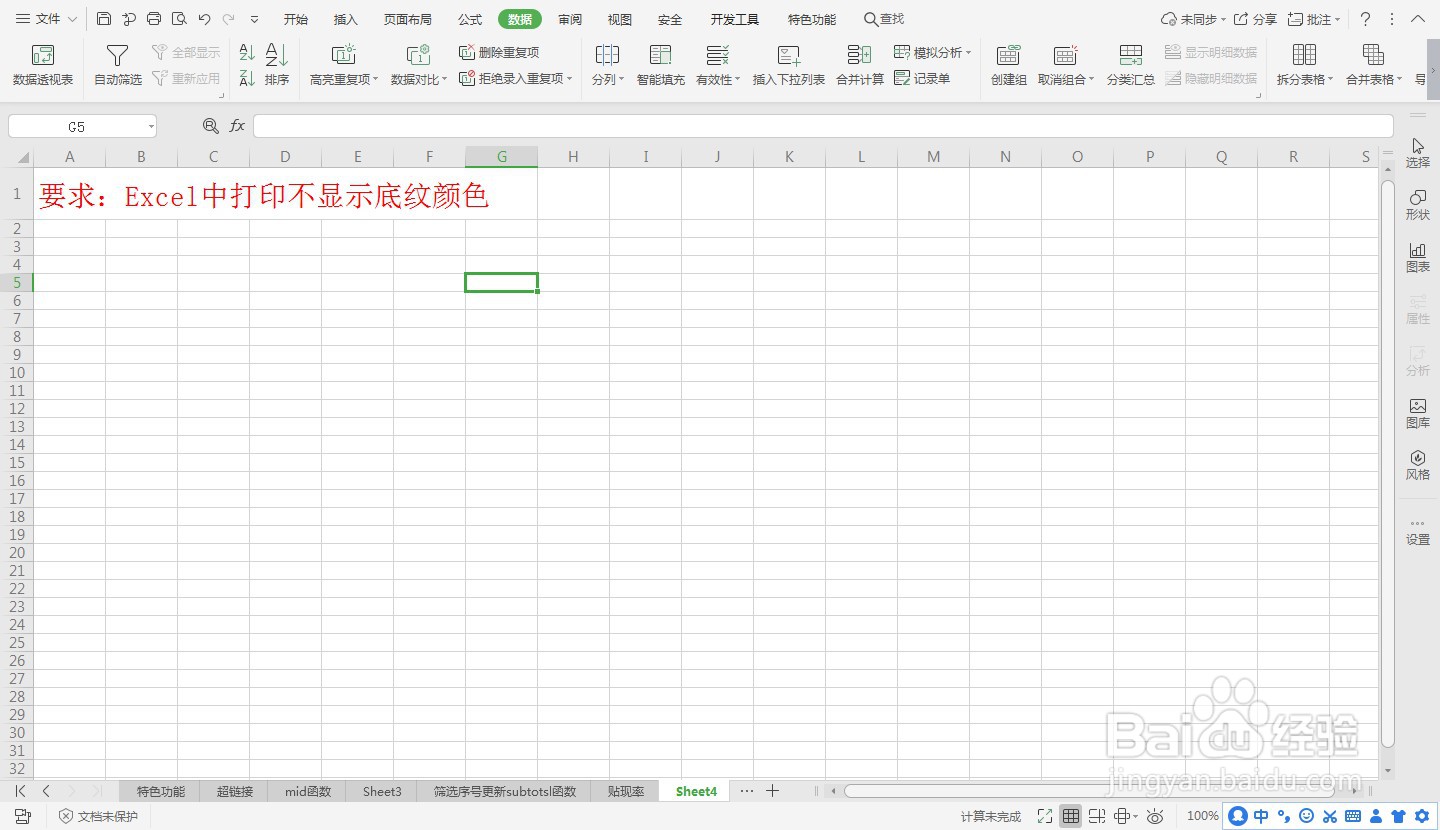
Task: Enable AutoFilter (自动筛选)
Action: [118, 65]
